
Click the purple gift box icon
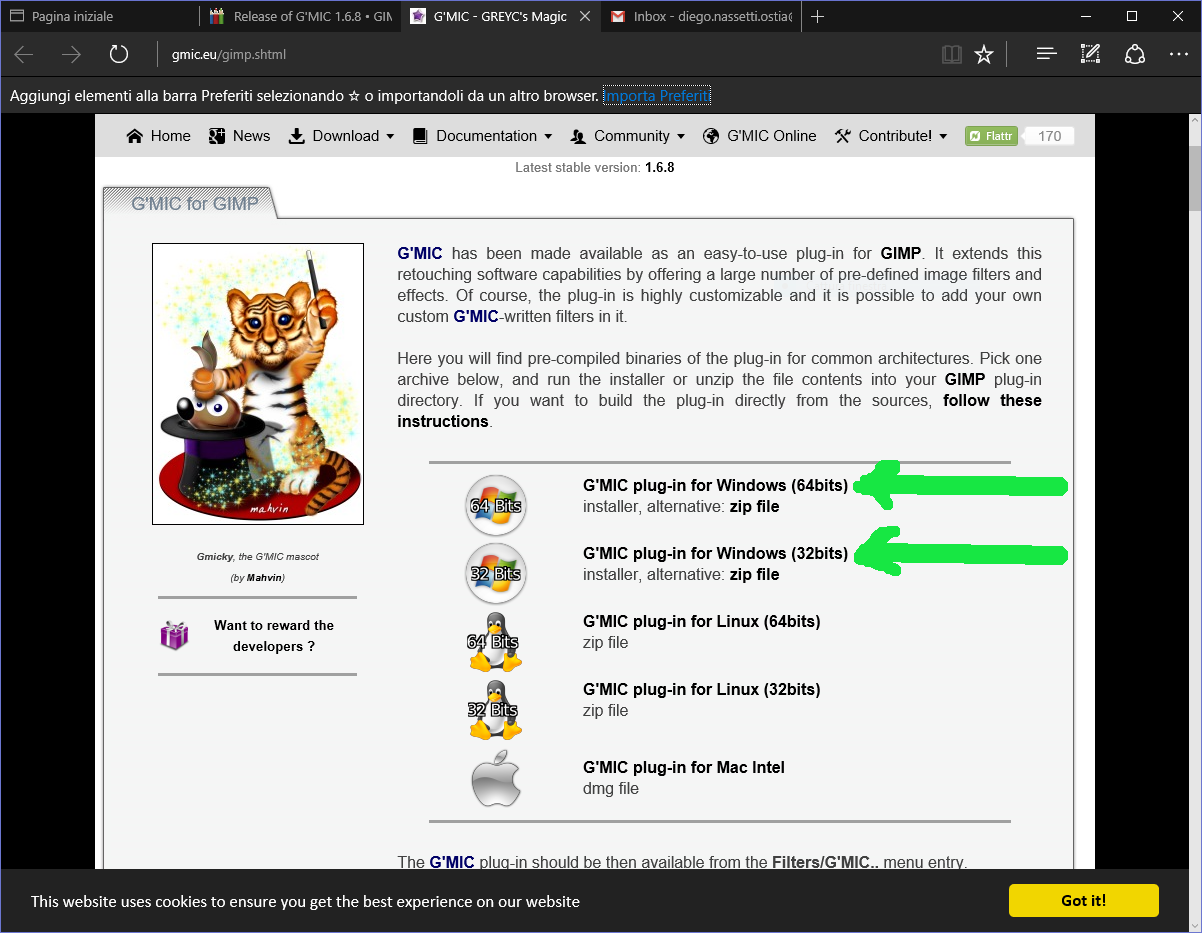tap(175, 635)
